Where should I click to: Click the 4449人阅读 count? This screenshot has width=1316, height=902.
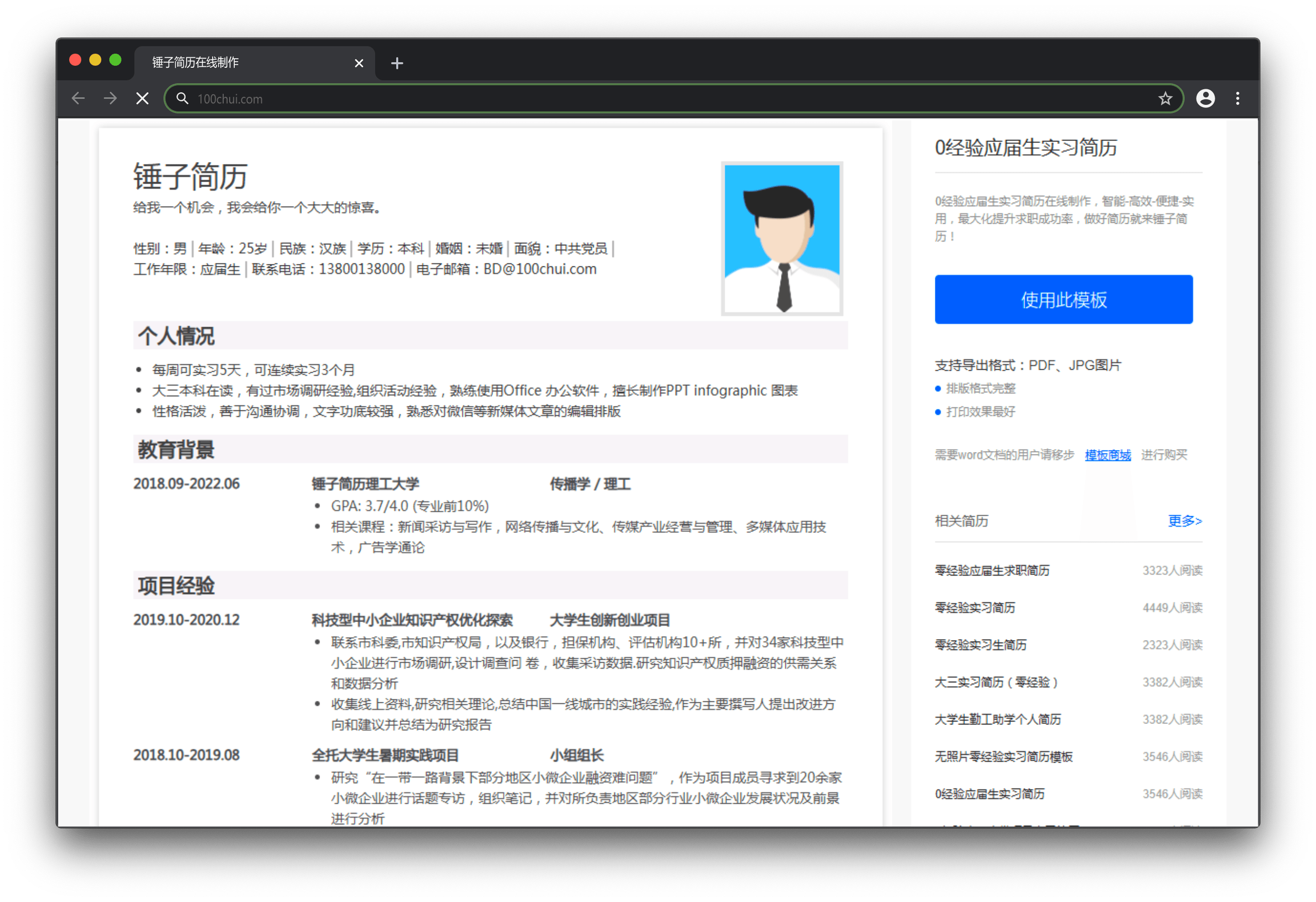click(1172, 608)
